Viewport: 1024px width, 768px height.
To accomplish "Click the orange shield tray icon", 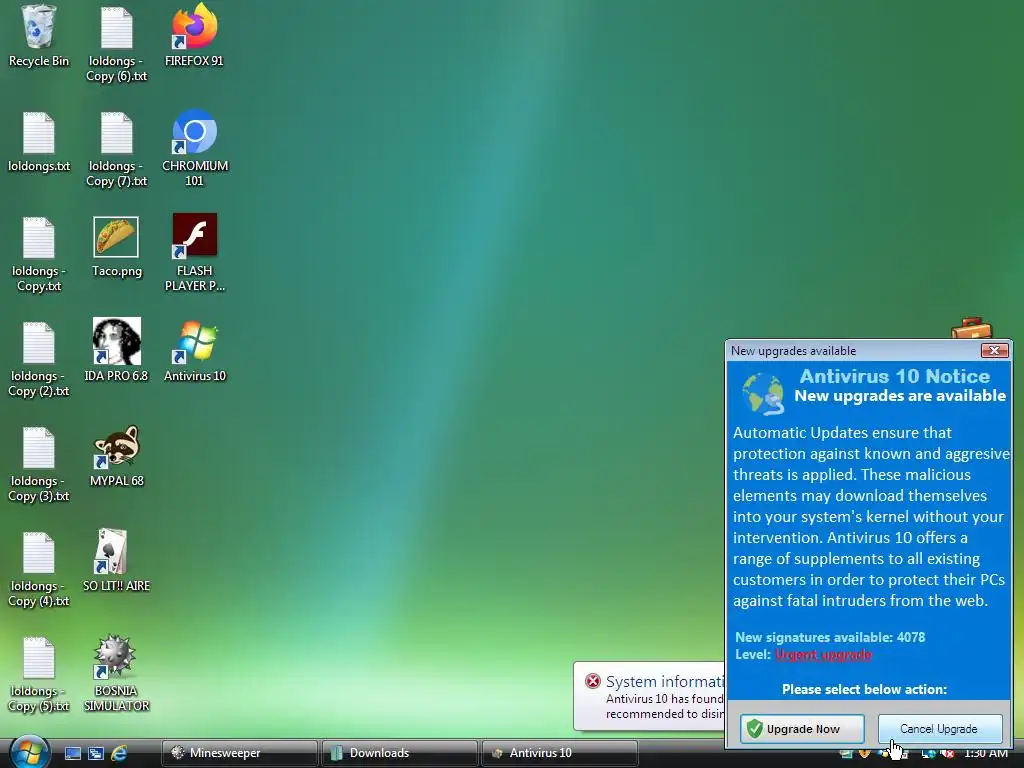I will point(865,754).
